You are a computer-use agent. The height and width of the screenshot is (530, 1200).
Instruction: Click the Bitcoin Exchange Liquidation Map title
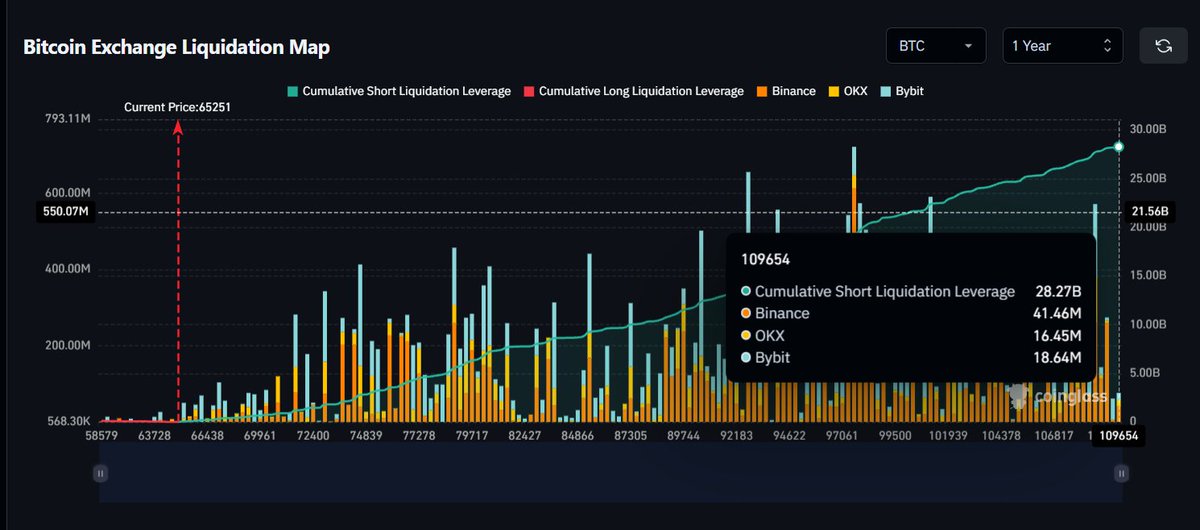click(x=176, y=47)
